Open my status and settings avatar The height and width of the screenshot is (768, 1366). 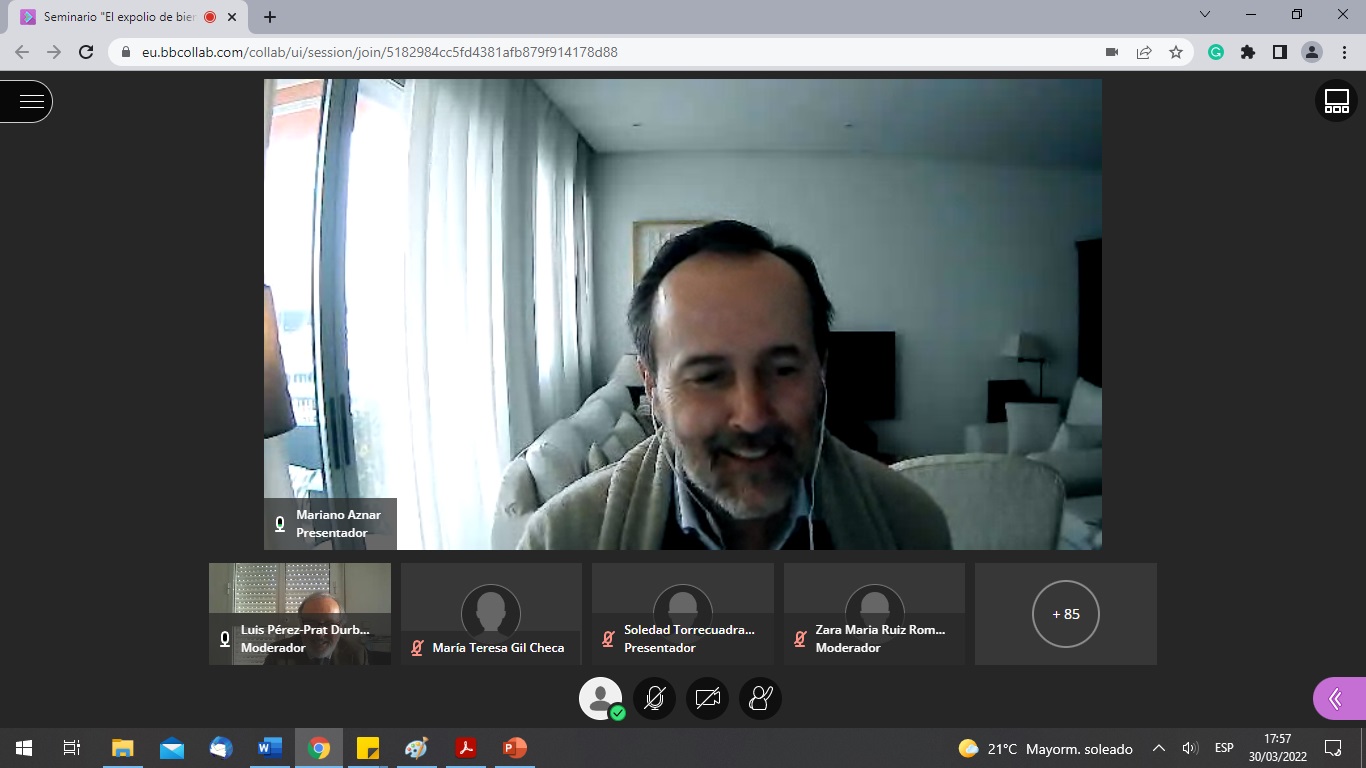[x=600, y=698]
